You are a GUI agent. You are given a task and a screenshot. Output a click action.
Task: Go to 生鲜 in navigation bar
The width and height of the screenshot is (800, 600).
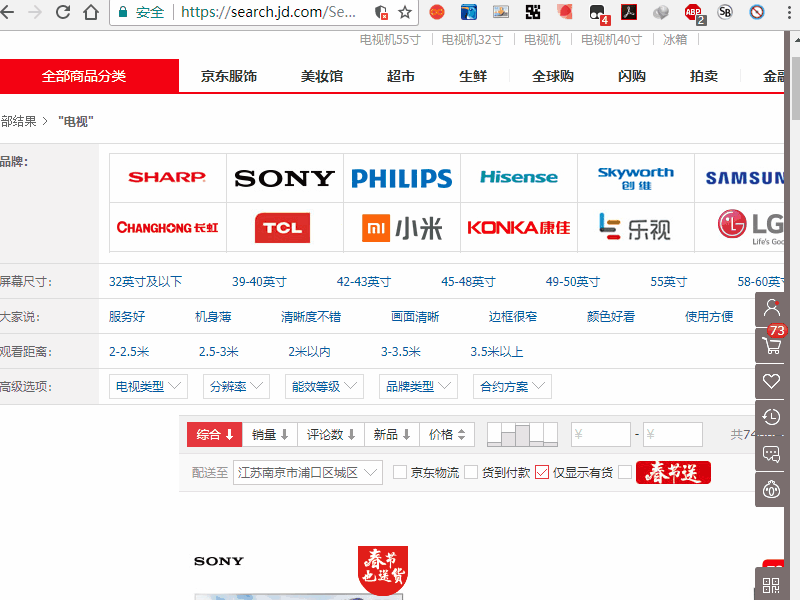tap(473, 77)
